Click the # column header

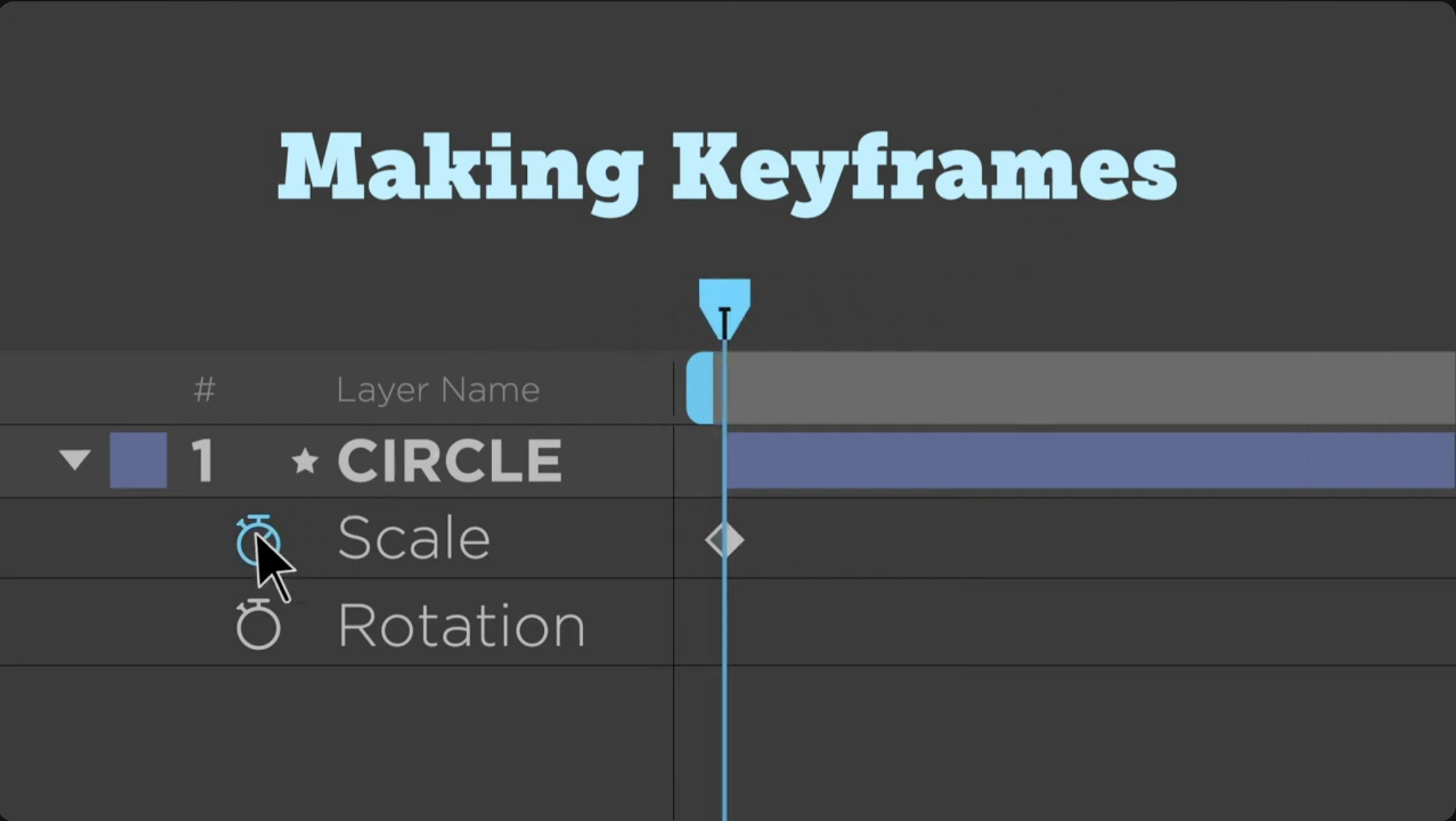click(205, 388)
